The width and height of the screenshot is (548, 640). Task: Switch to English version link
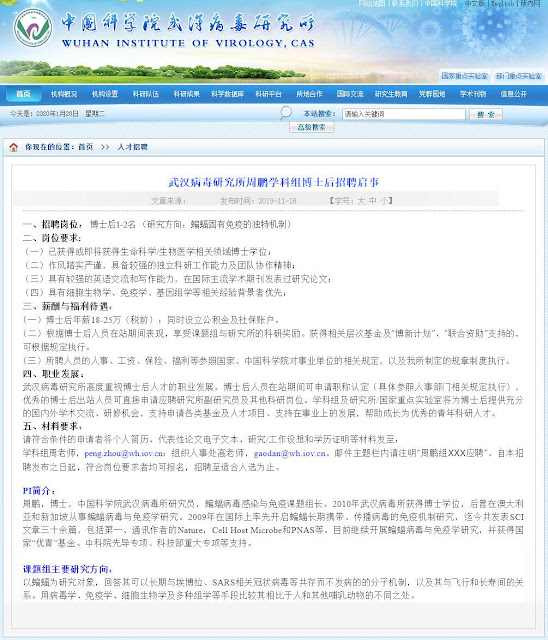[502, 3]
